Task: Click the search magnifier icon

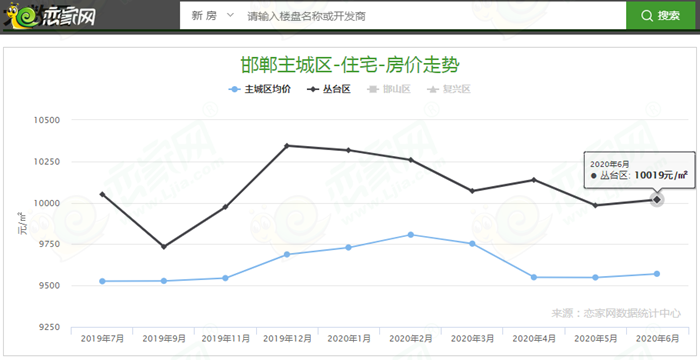Action: 646,16
